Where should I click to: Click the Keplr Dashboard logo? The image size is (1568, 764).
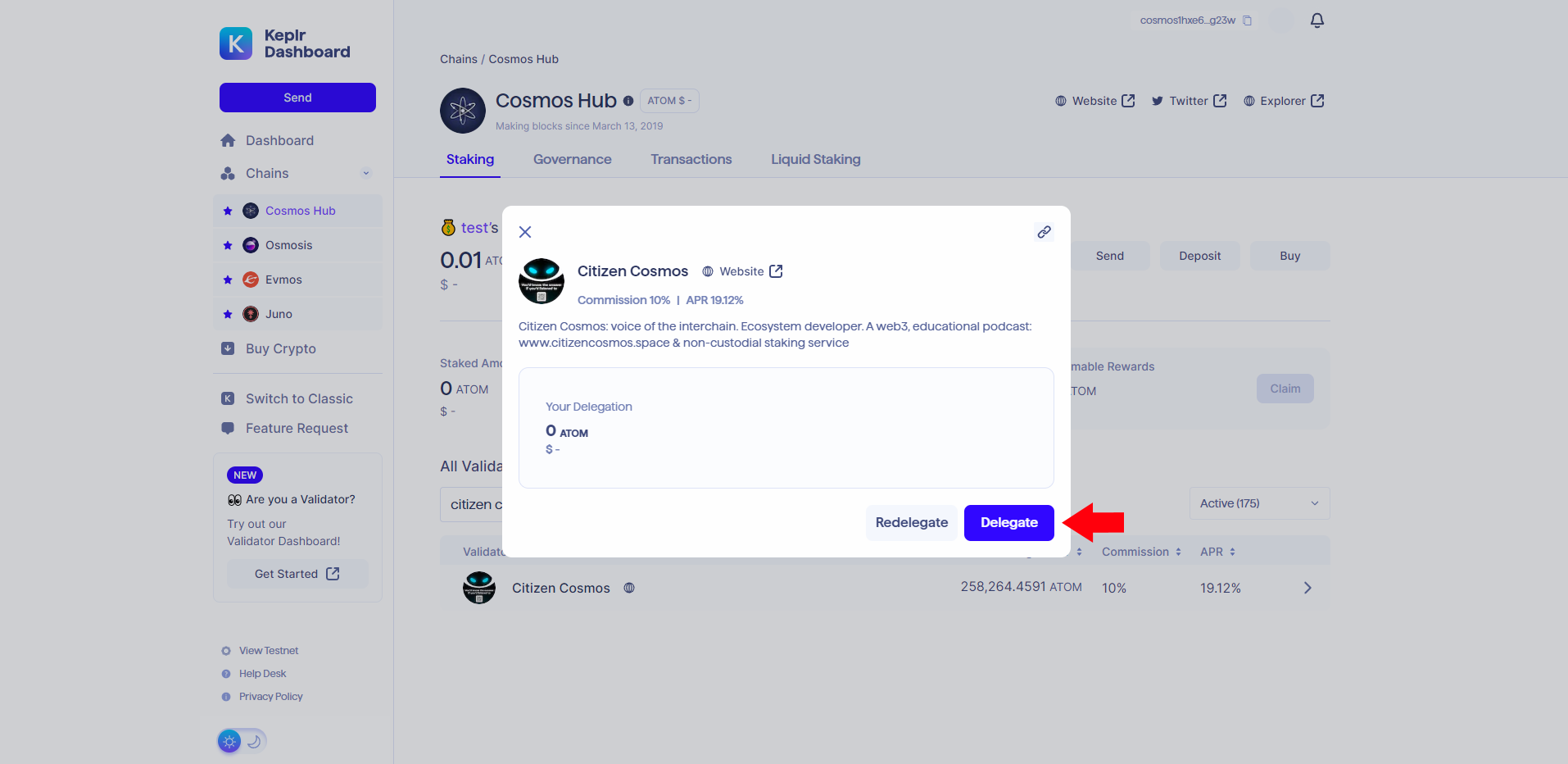pos(285,43)
